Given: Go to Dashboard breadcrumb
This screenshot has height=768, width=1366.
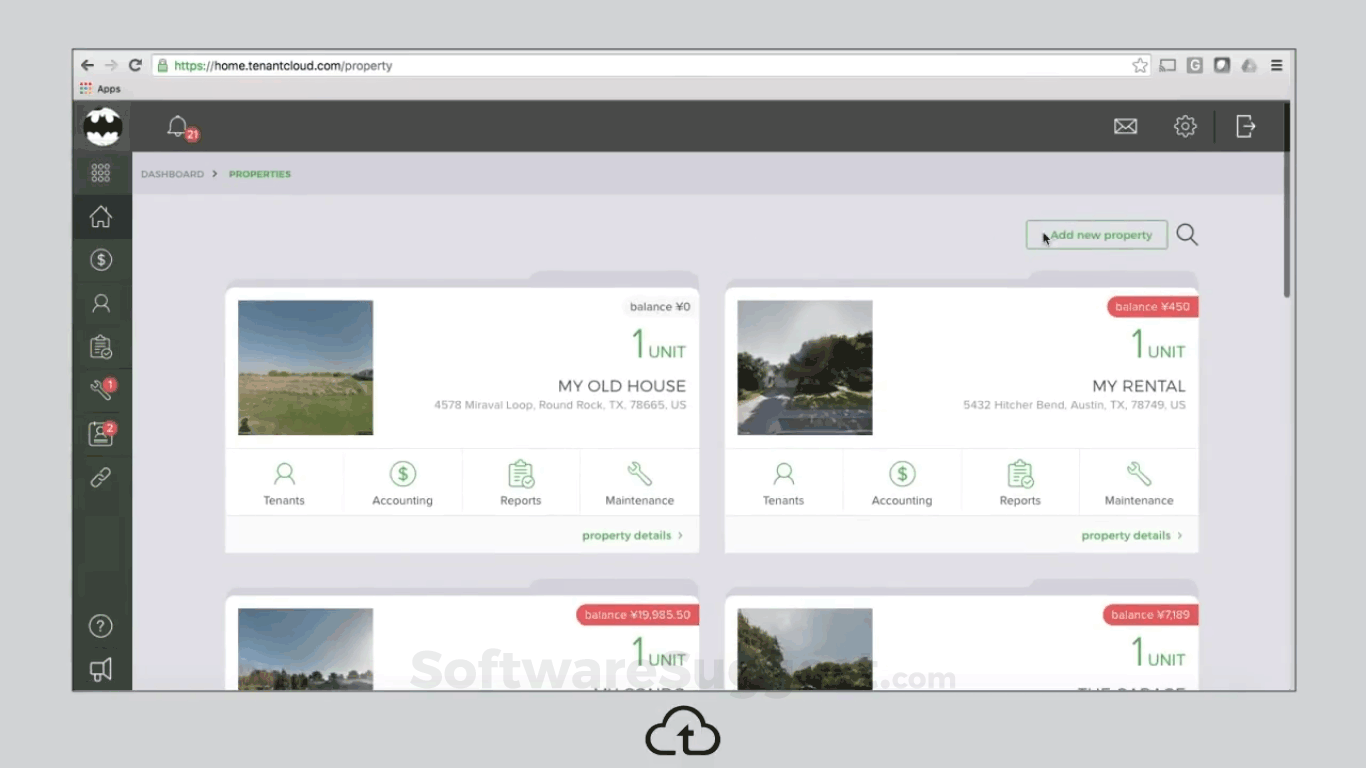Looking at the screenshot, I should 172,174.
